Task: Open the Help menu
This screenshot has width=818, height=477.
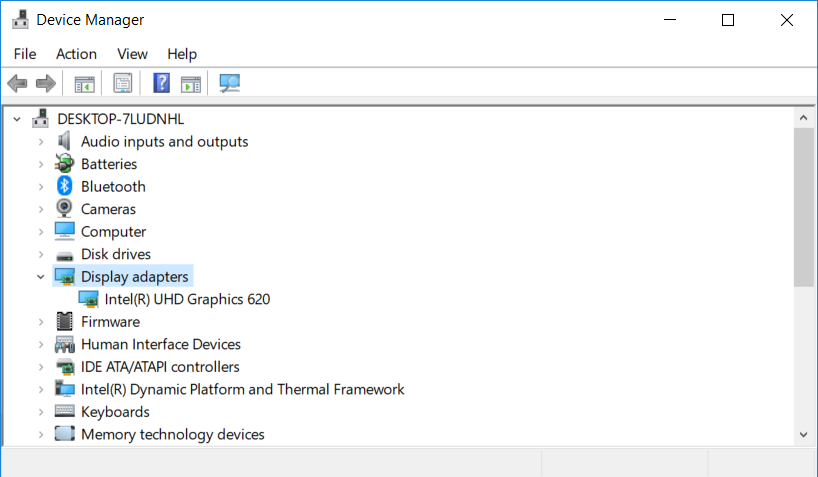Action: click(x=182, y=54)
